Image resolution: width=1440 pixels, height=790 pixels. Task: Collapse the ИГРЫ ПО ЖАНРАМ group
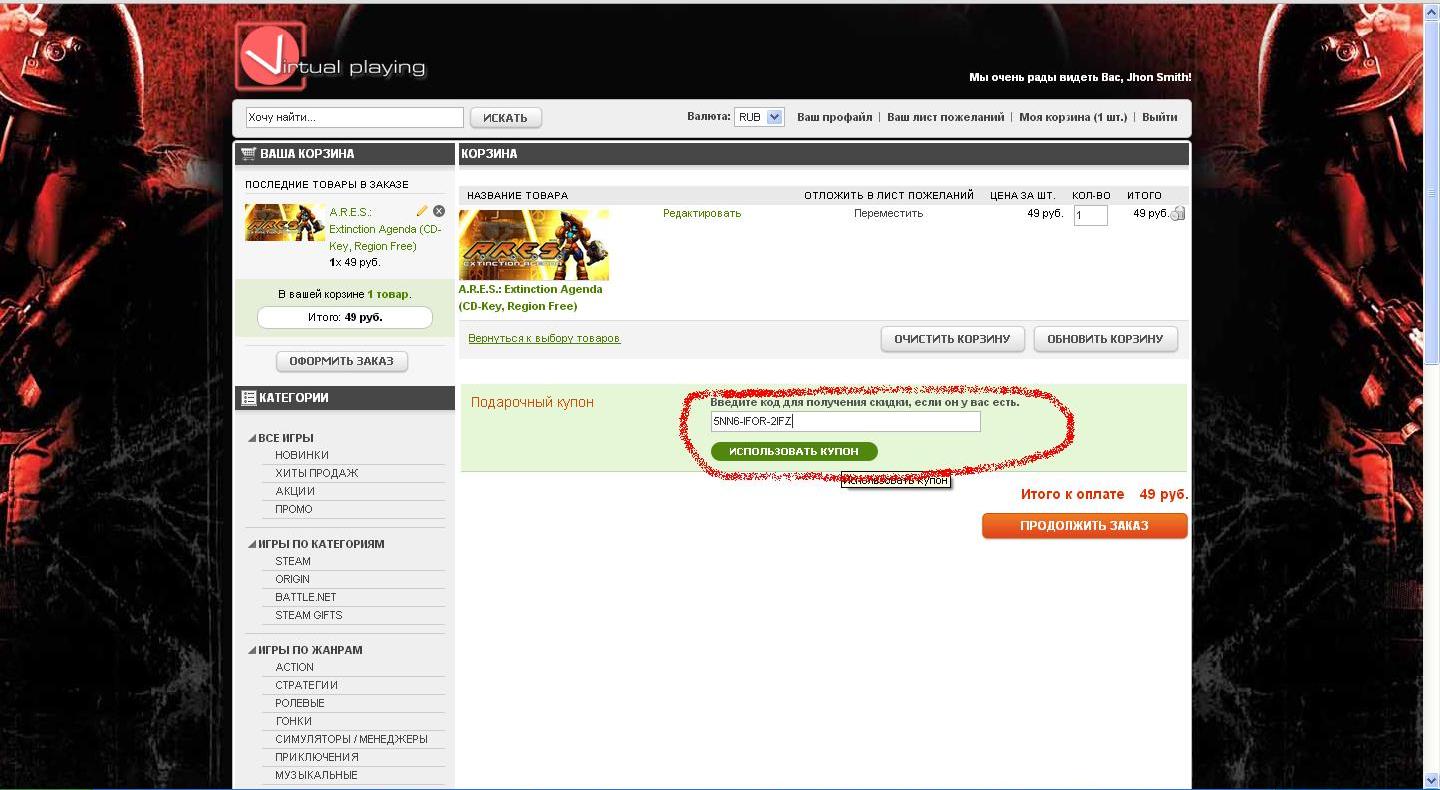point(252,650)
